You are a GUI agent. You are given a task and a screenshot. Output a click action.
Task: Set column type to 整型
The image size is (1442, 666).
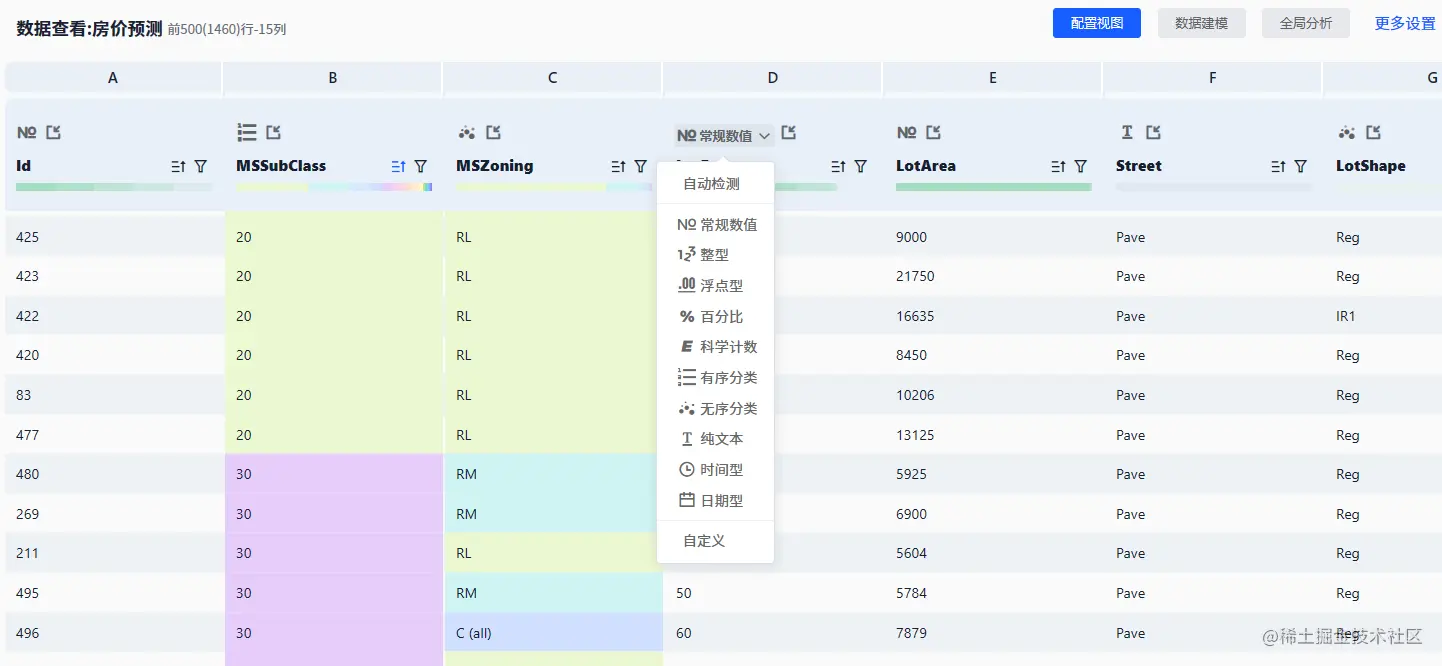point(716,255)
